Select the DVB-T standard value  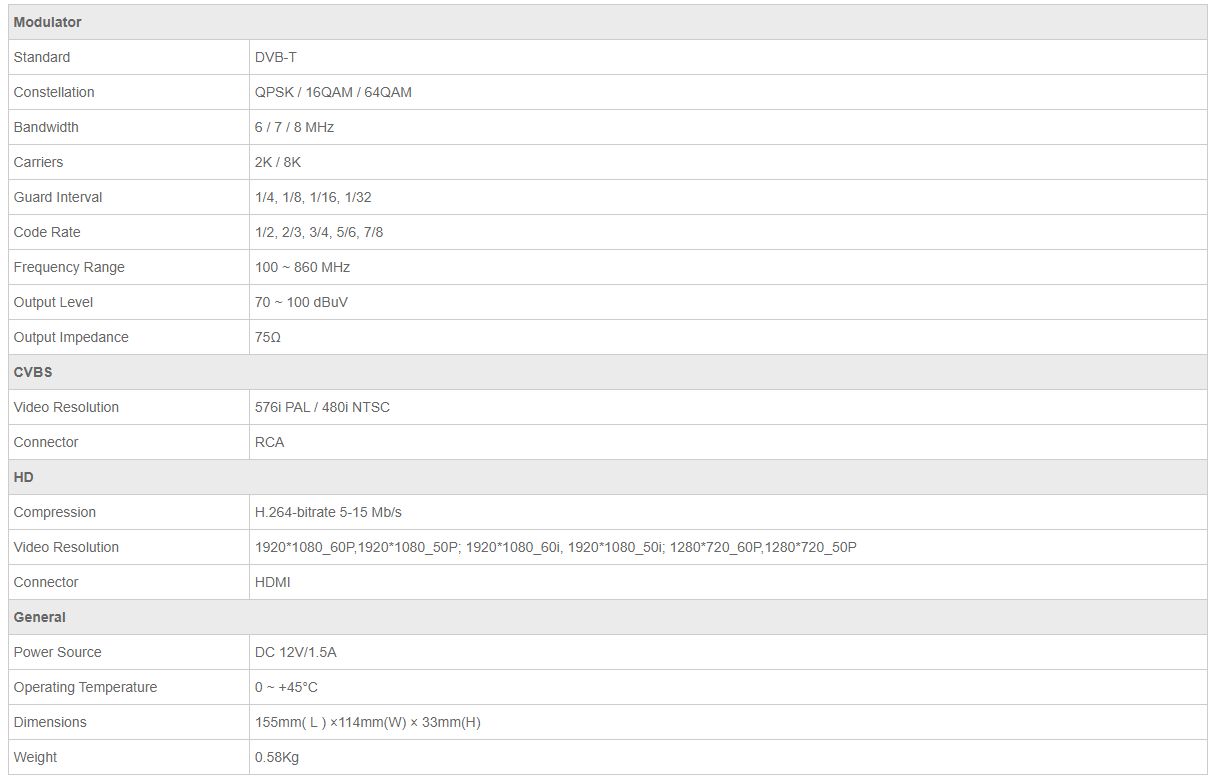[276, 57]
